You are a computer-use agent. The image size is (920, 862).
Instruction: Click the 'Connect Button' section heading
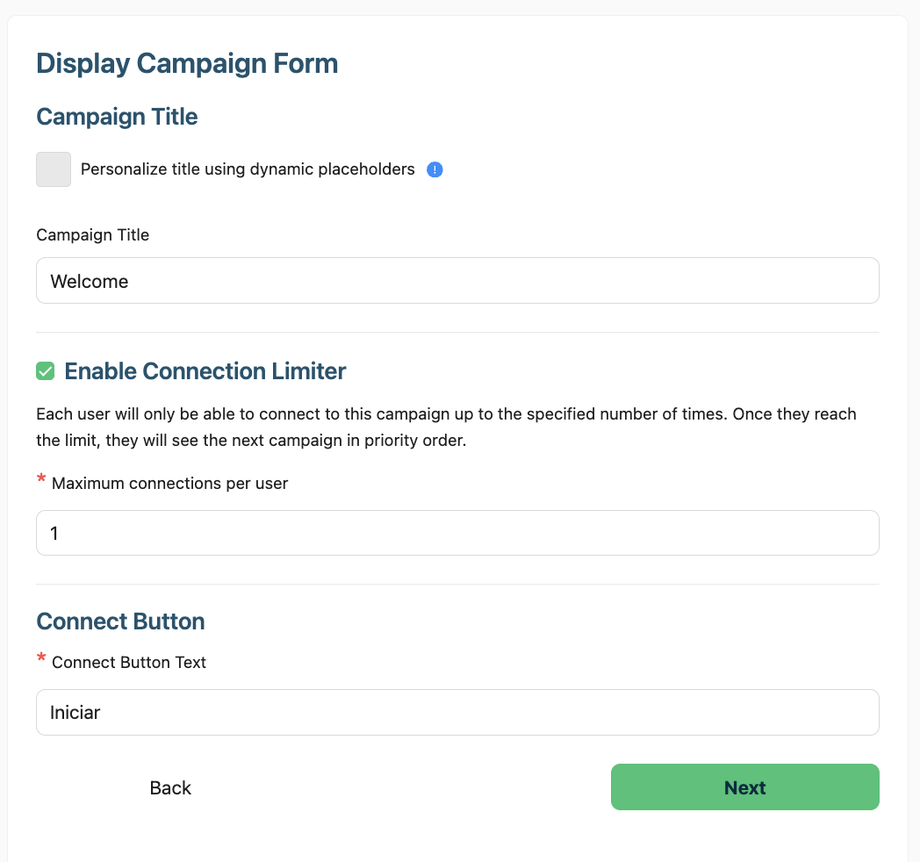point(120,621)
